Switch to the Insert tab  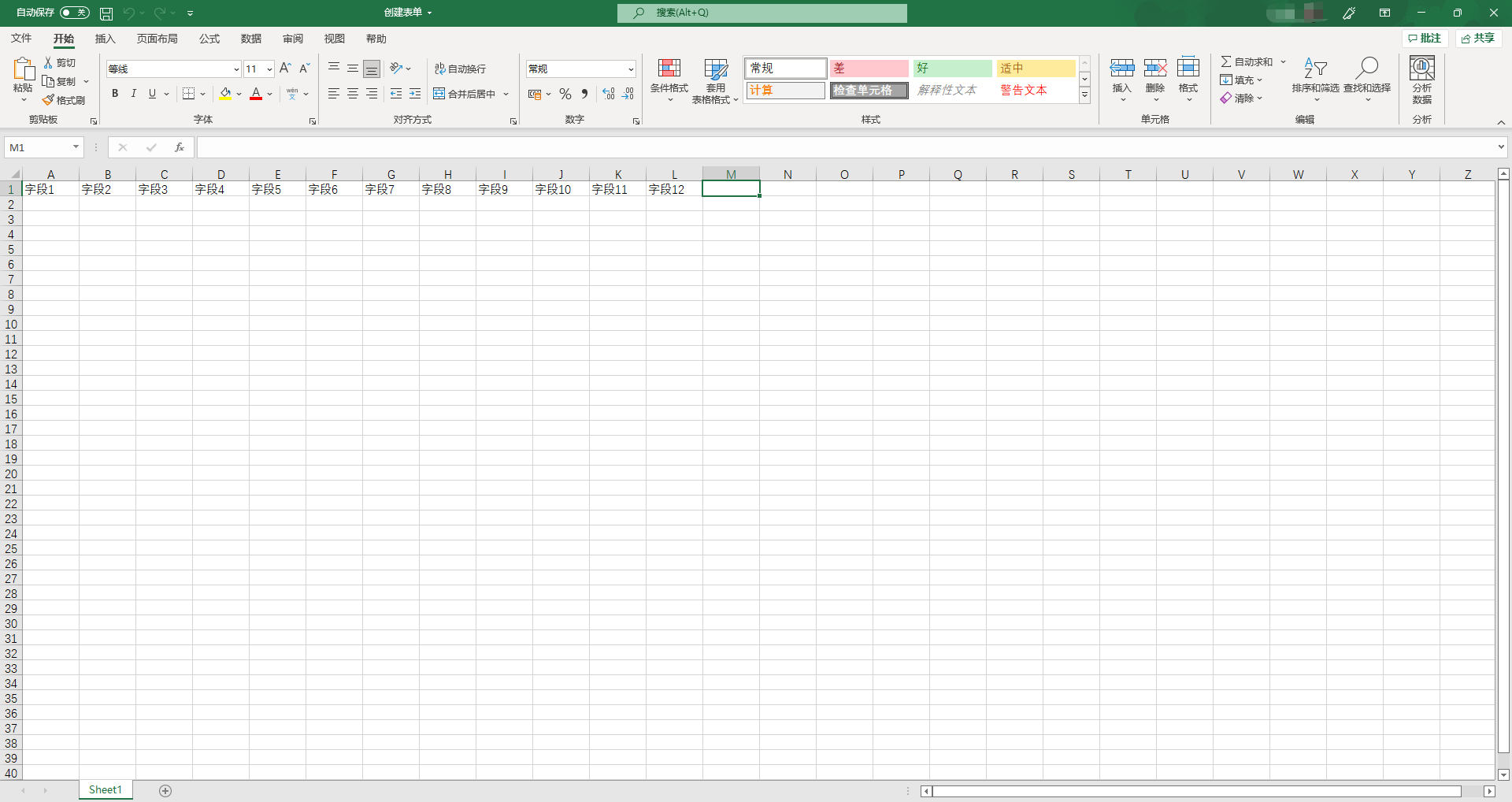[105, 39]
